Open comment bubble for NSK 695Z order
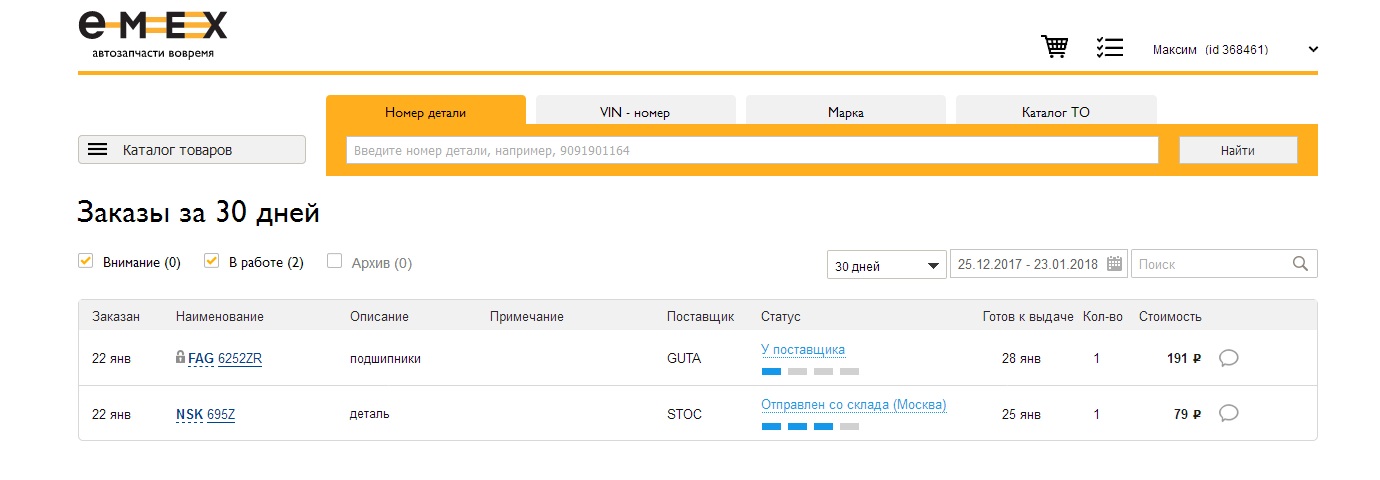The width and height of the screenshot is (1380, 480). 1229,413
